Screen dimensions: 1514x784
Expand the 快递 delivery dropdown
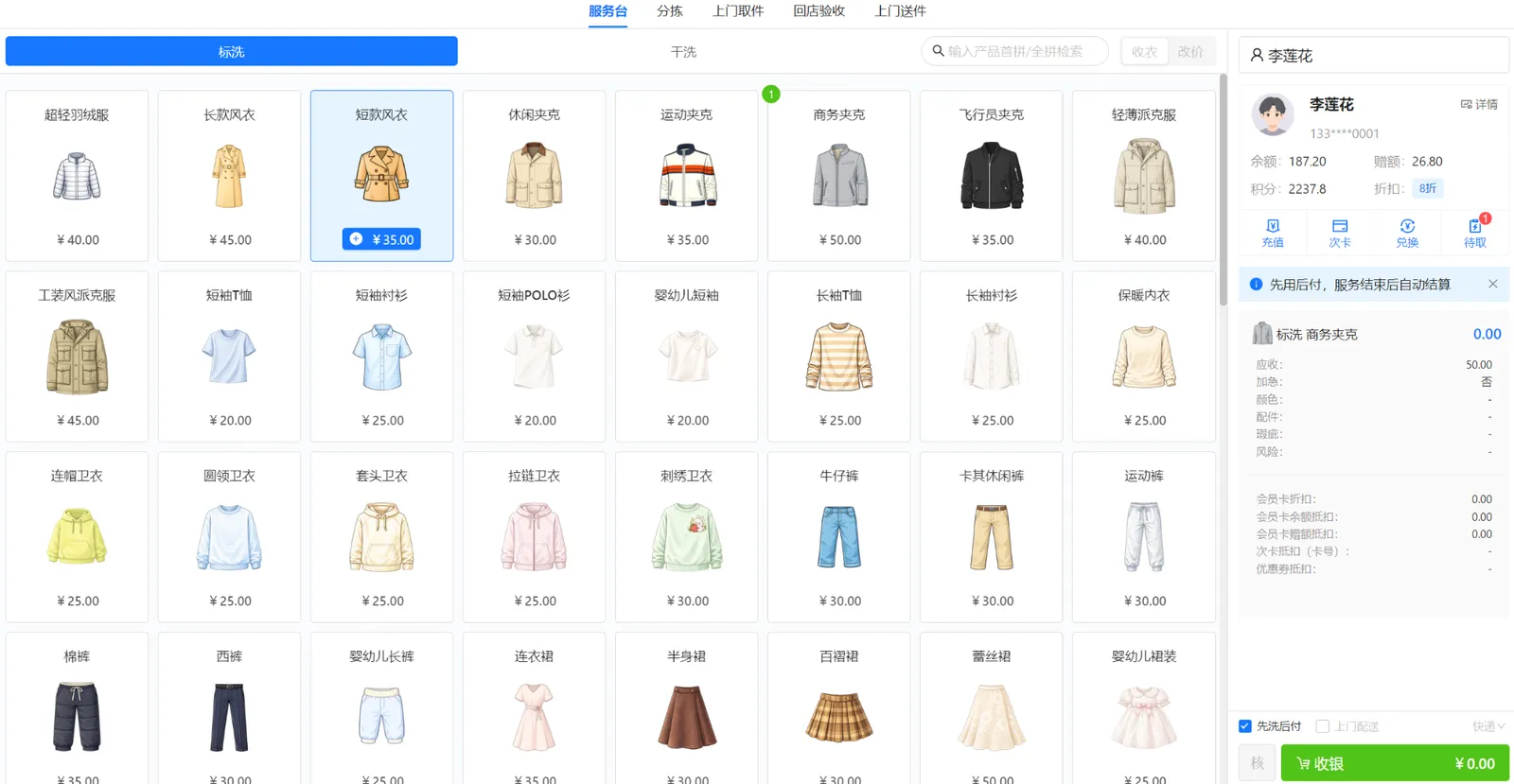click(1488, 726)
